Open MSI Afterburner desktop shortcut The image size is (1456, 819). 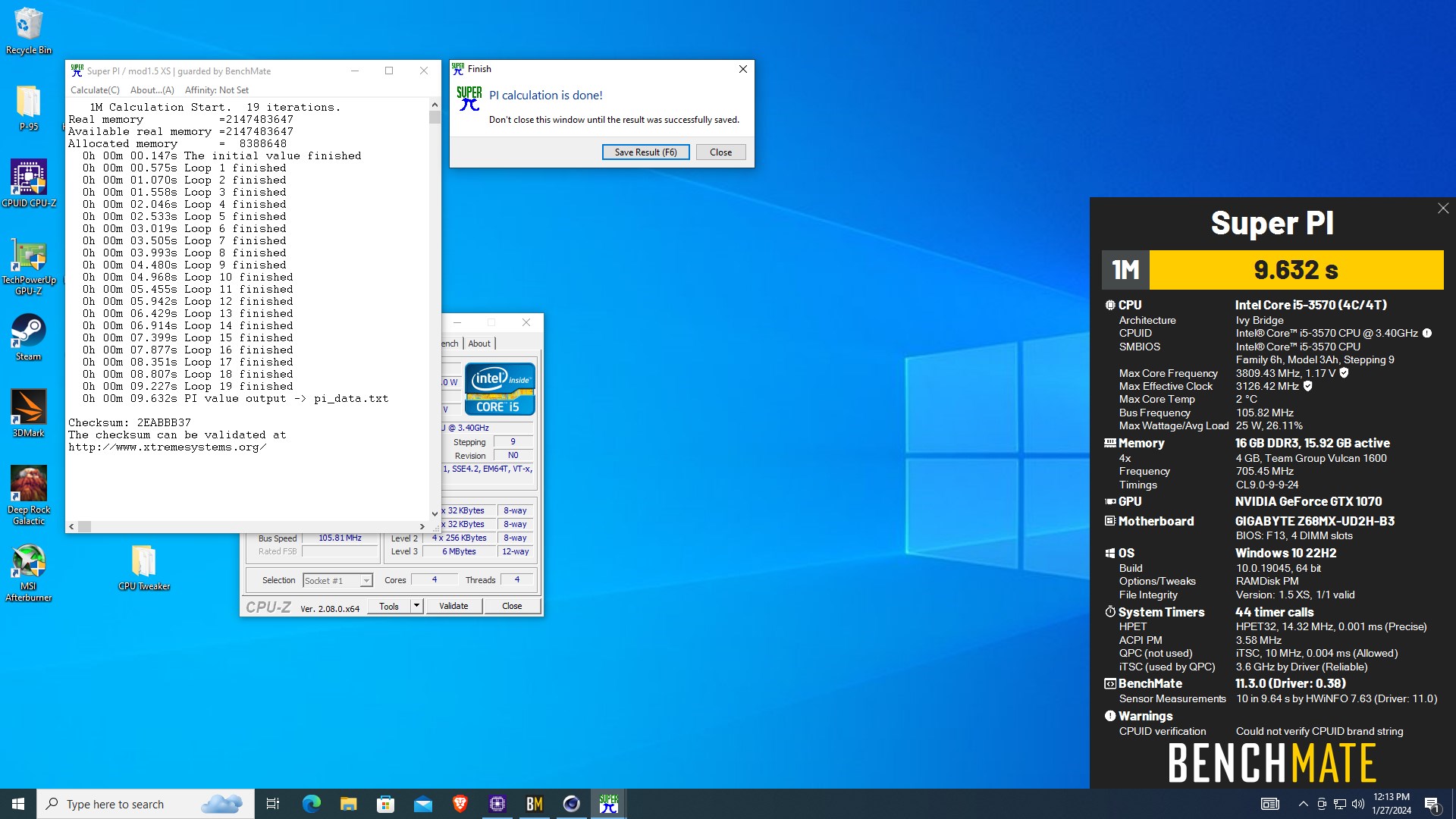pyautogui.click(x=28, y=573)
